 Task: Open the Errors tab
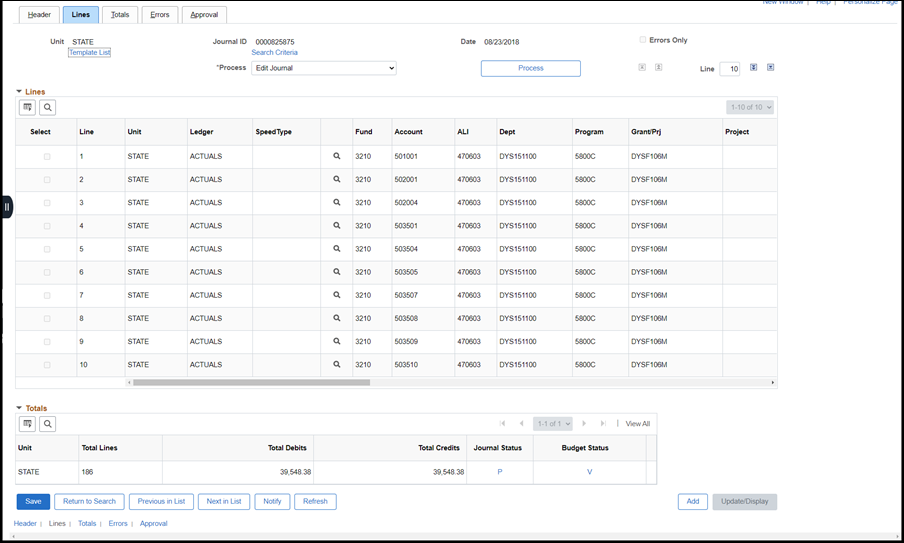(x=160, y=15)
